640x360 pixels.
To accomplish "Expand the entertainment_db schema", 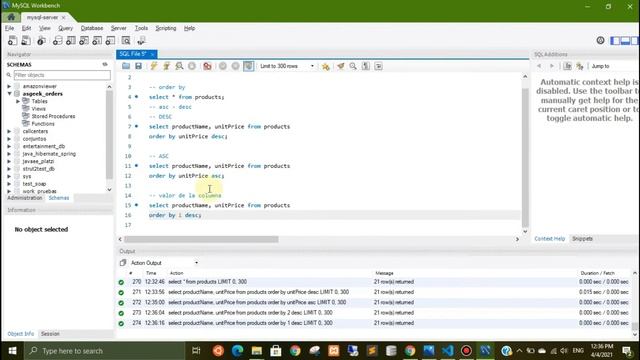I will [9, 146].
